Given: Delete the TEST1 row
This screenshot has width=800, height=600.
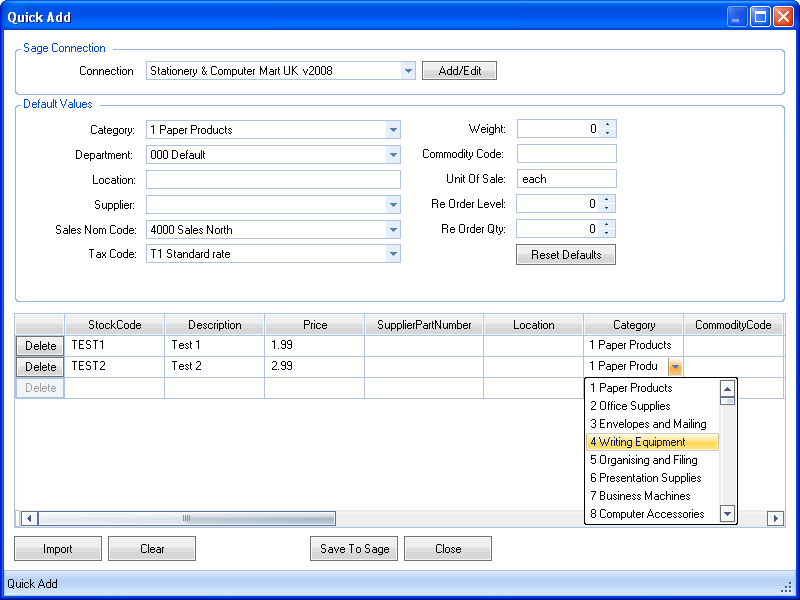Looking at the screenshot, I should [x=40, y=346].
